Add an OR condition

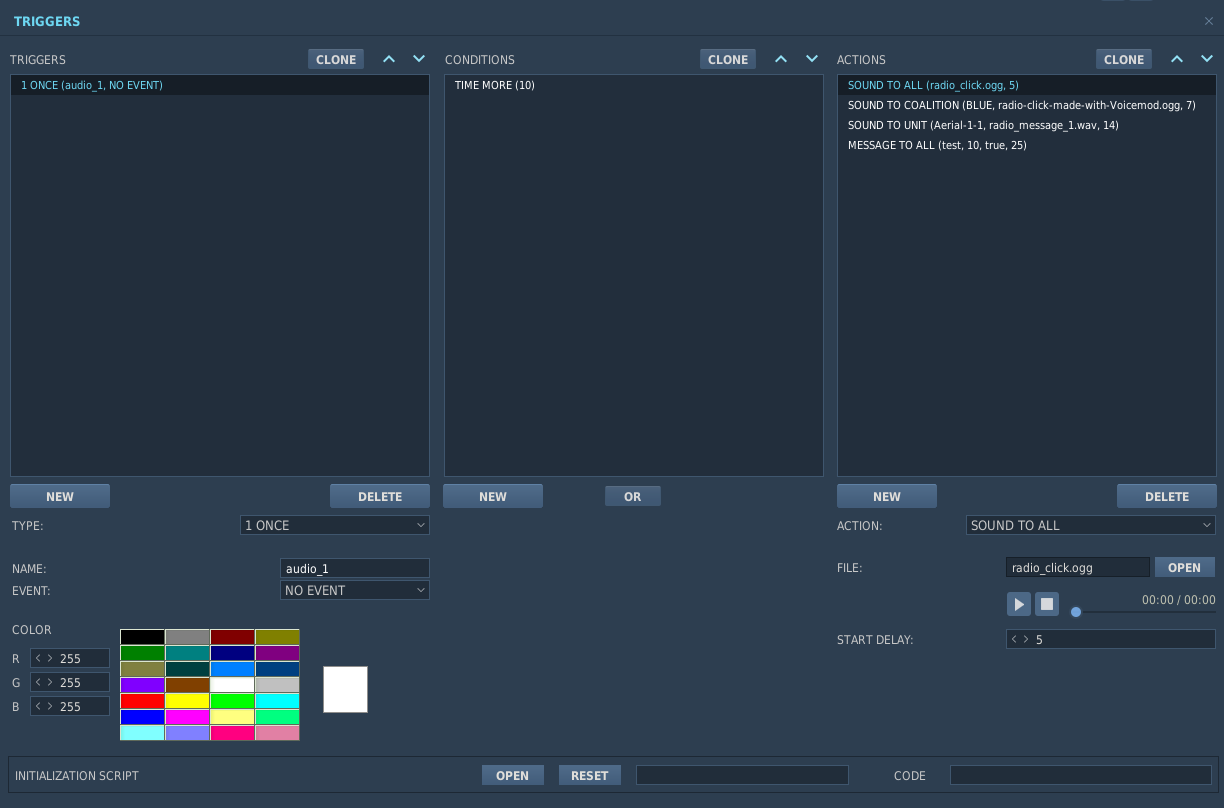pos(633,496)
